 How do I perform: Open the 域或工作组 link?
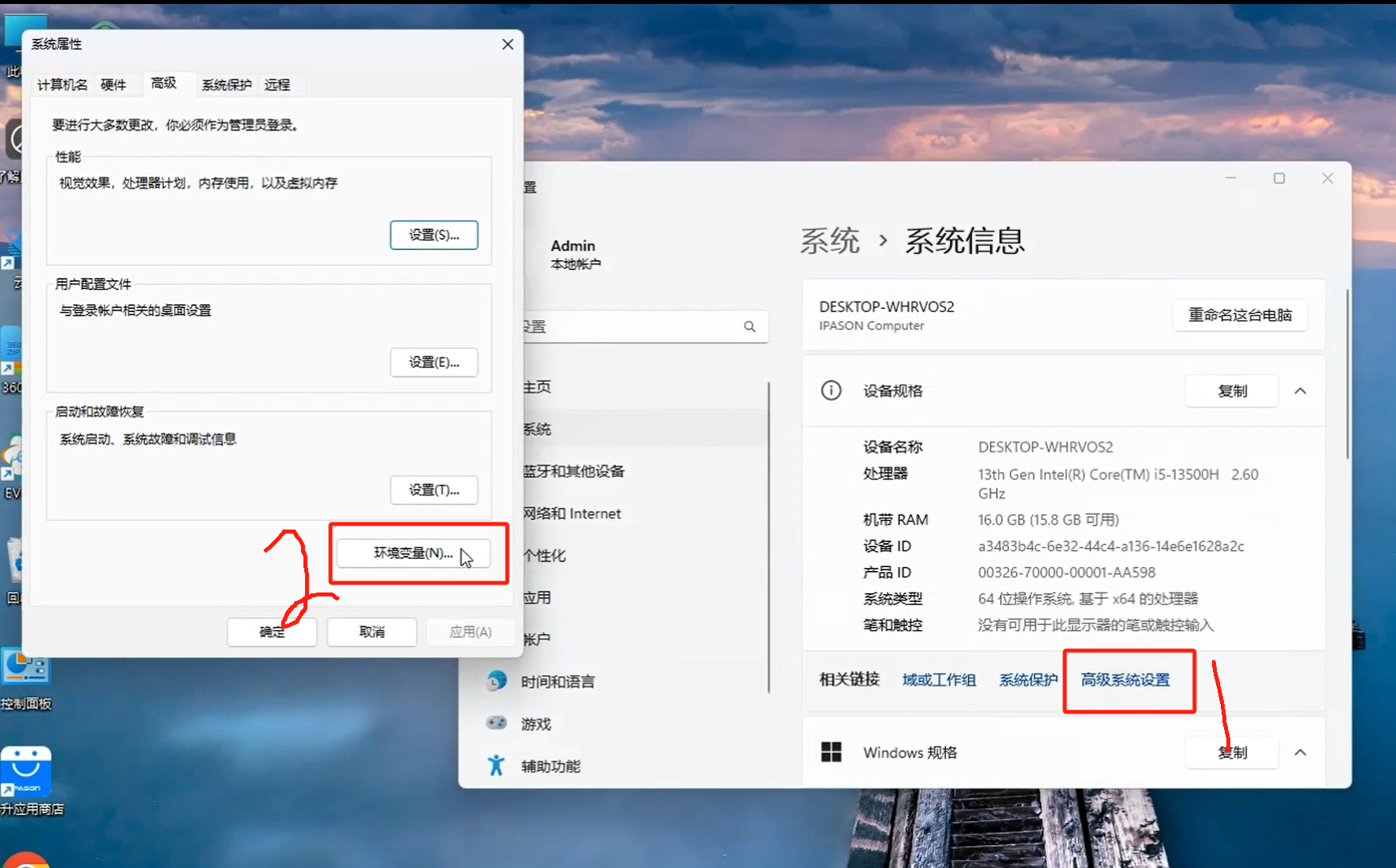(939, 680)
